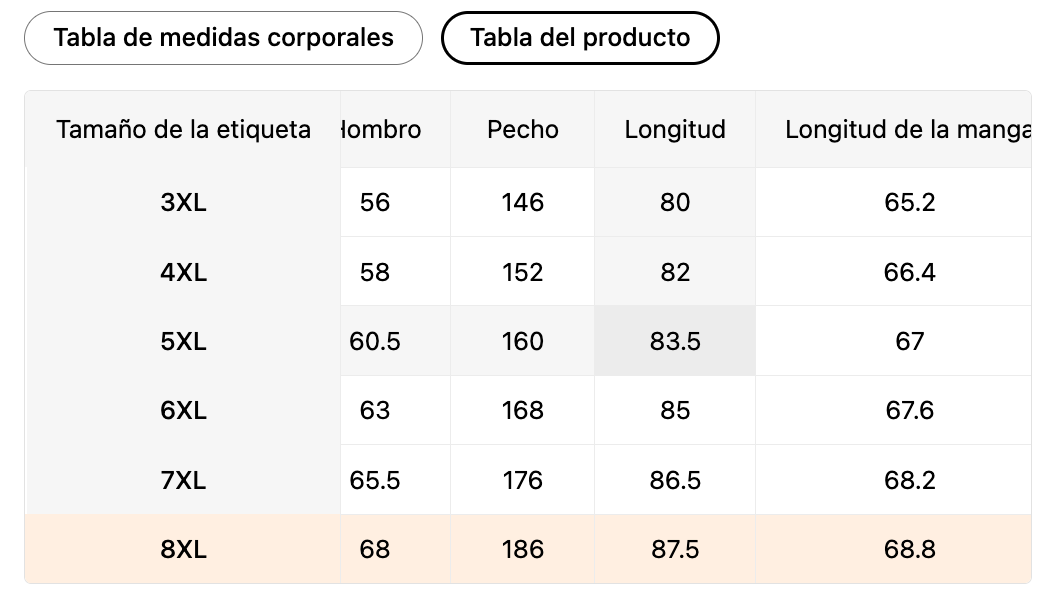Click the Longitud column header
Screen dimensions: 1060x612
click(x=675, y=130)
